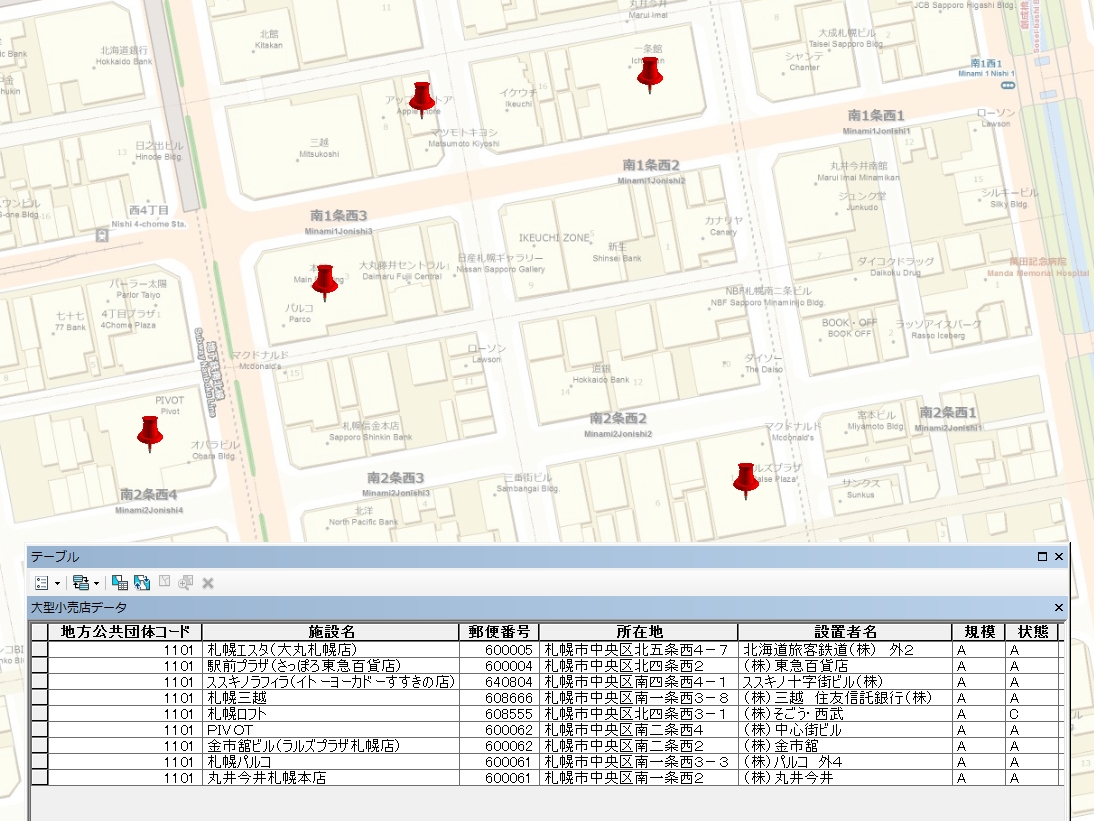This screenshot has width=1094, height=821.
Task: Select the 駅前プラザ row using its row selector
Action: coord(40,665)
